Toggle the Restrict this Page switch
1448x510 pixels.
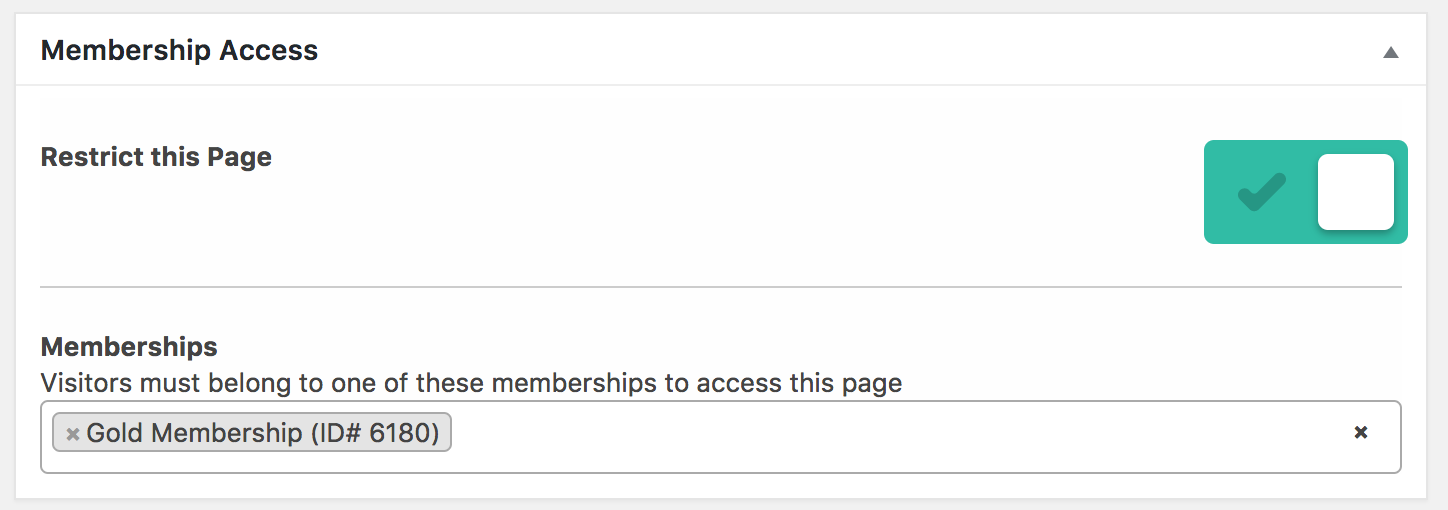point(1305,192)
